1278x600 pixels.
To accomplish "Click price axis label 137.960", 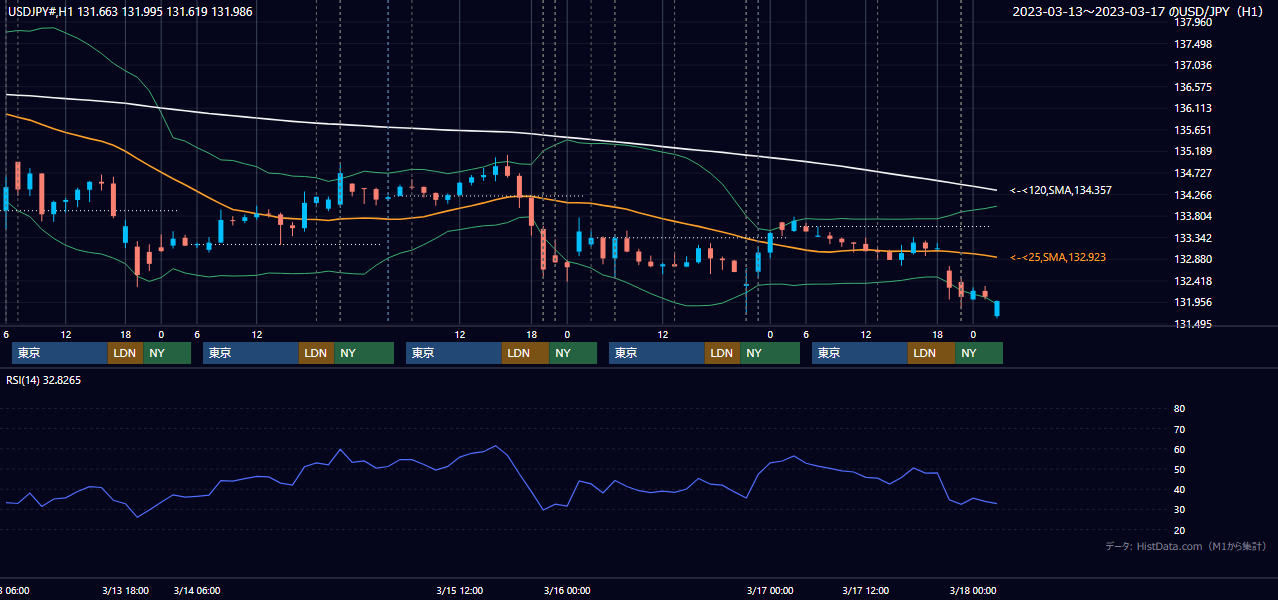I will 1193,22.
